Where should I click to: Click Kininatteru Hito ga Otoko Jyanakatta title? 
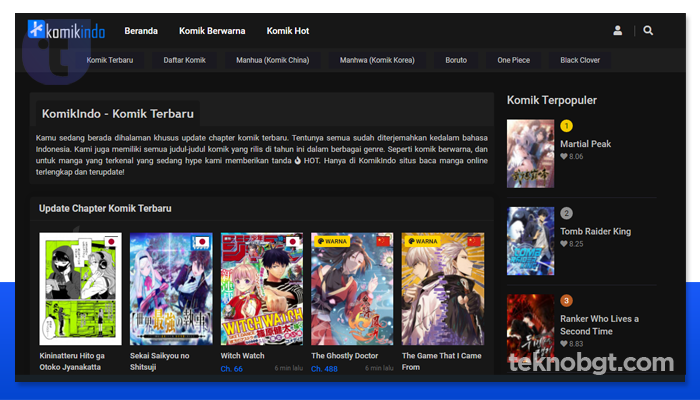pos(72,361)
